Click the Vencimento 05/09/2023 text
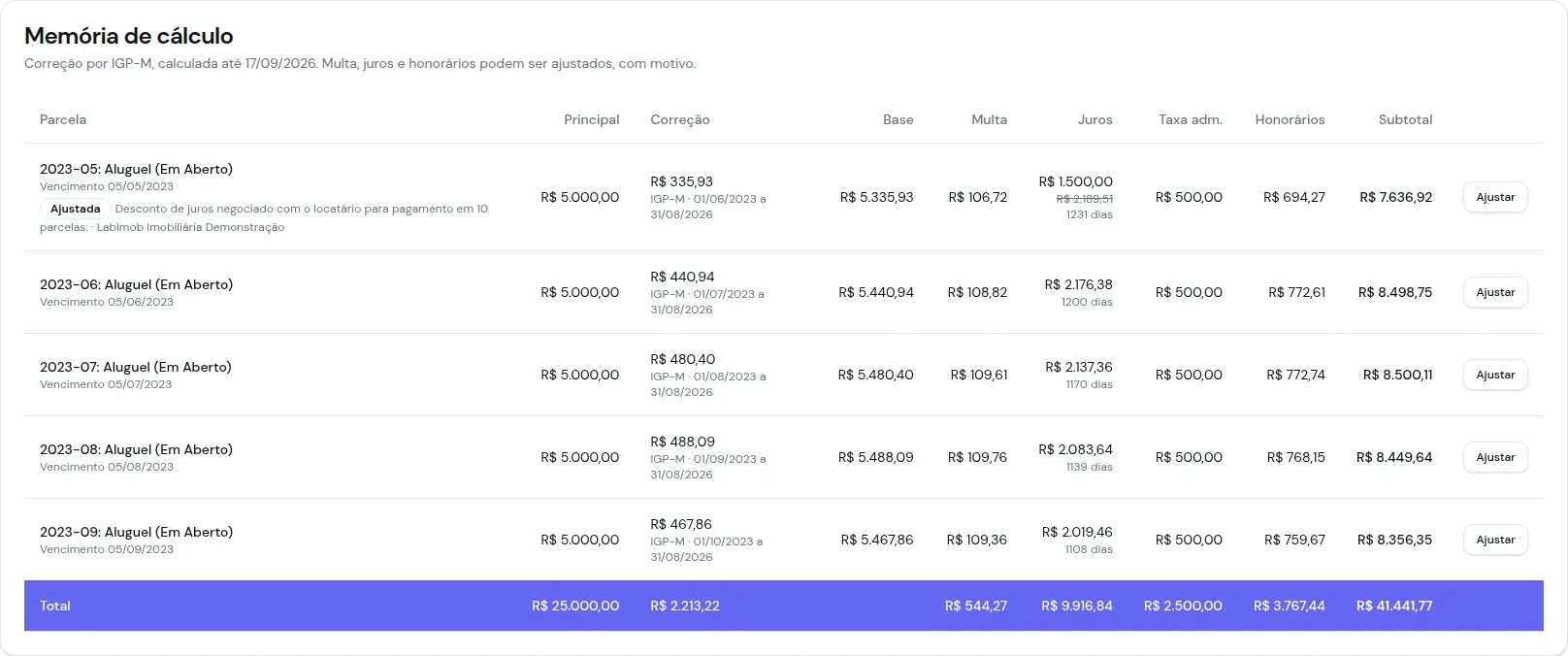The width and height of the screenshot is (1568, 656). click(x=107, y=549)
